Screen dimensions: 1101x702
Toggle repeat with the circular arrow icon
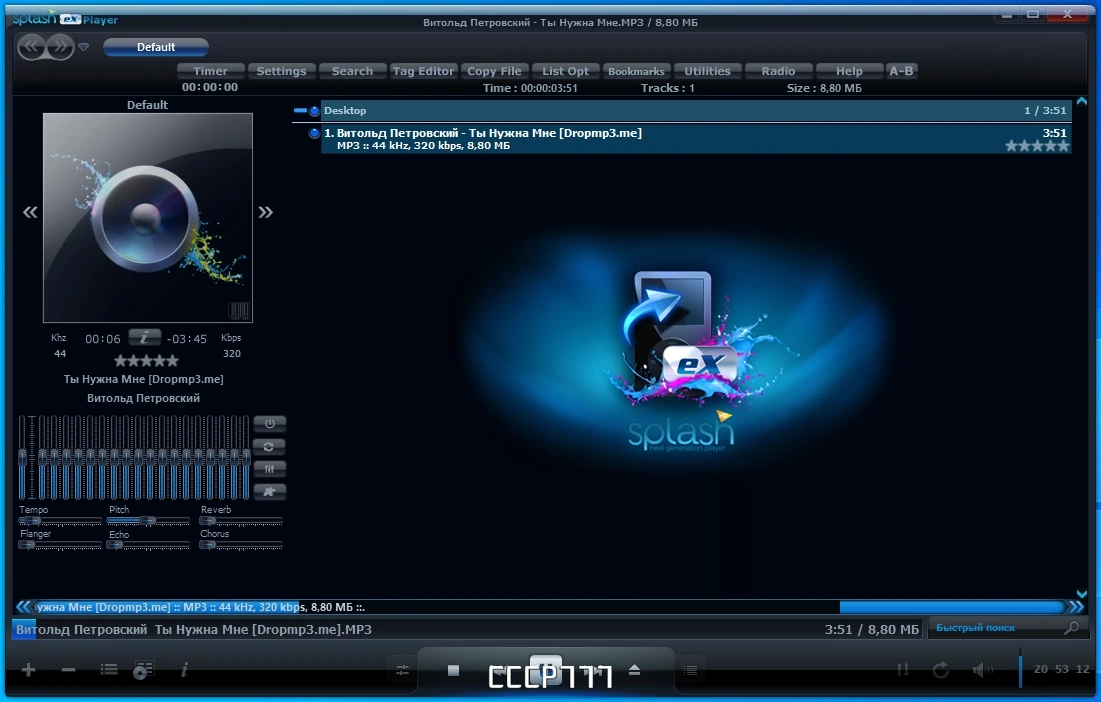(x=941, y=670)
